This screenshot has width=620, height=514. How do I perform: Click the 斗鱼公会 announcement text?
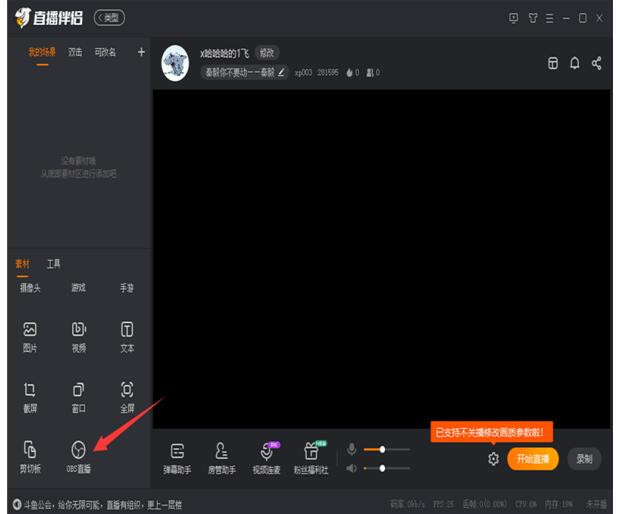pyautogui.click(x=103, y=505)
